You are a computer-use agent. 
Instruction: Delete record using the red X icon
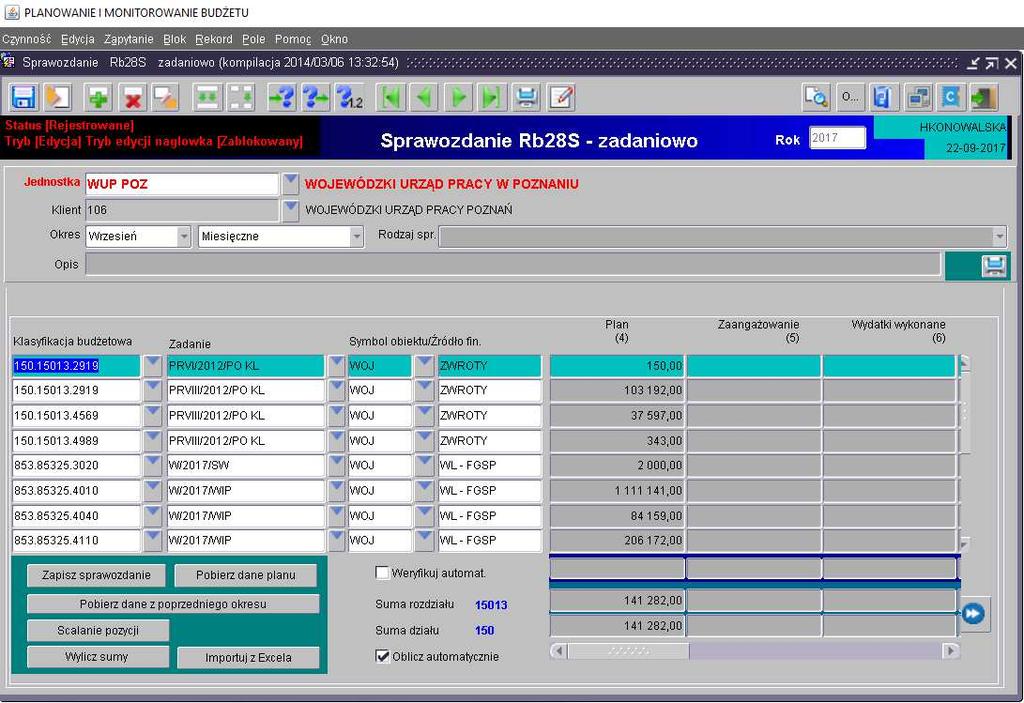133,98
